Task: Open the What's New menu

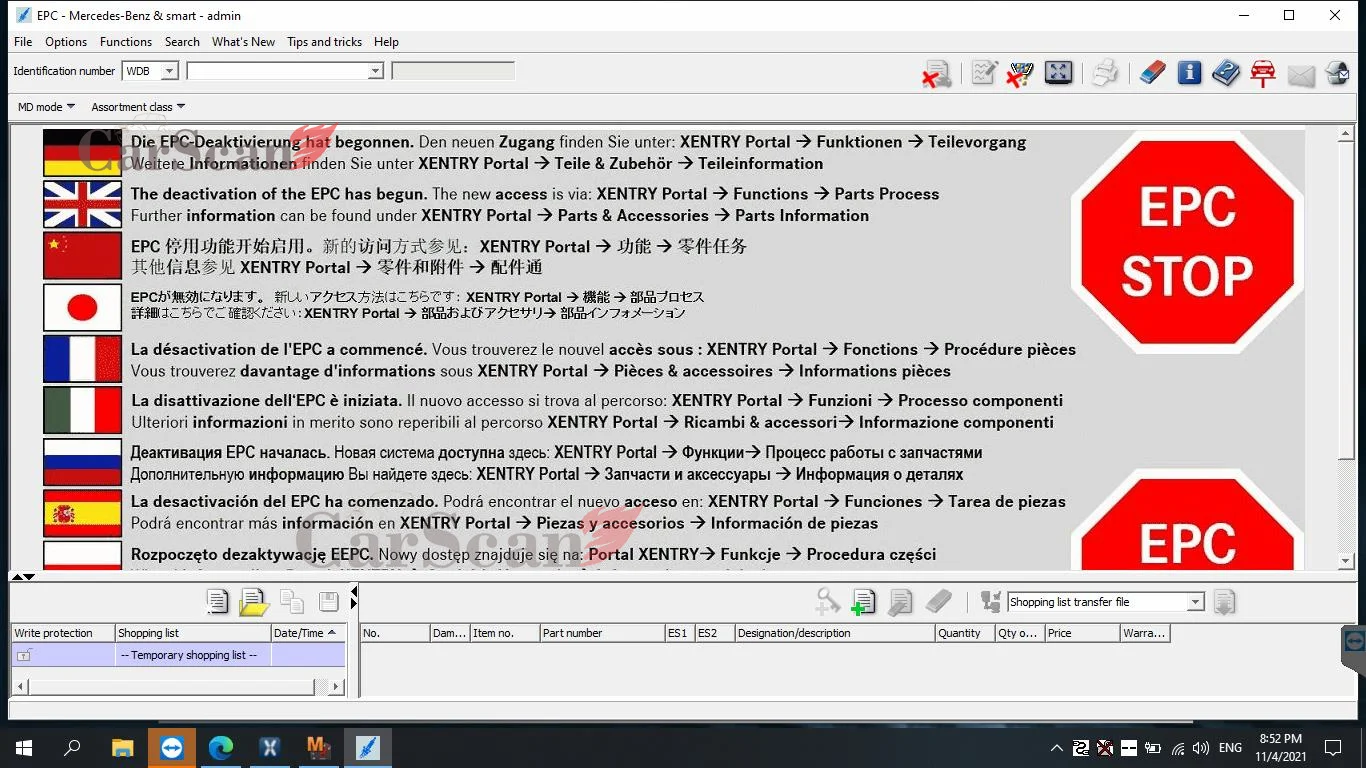Action: coord(243,42)
